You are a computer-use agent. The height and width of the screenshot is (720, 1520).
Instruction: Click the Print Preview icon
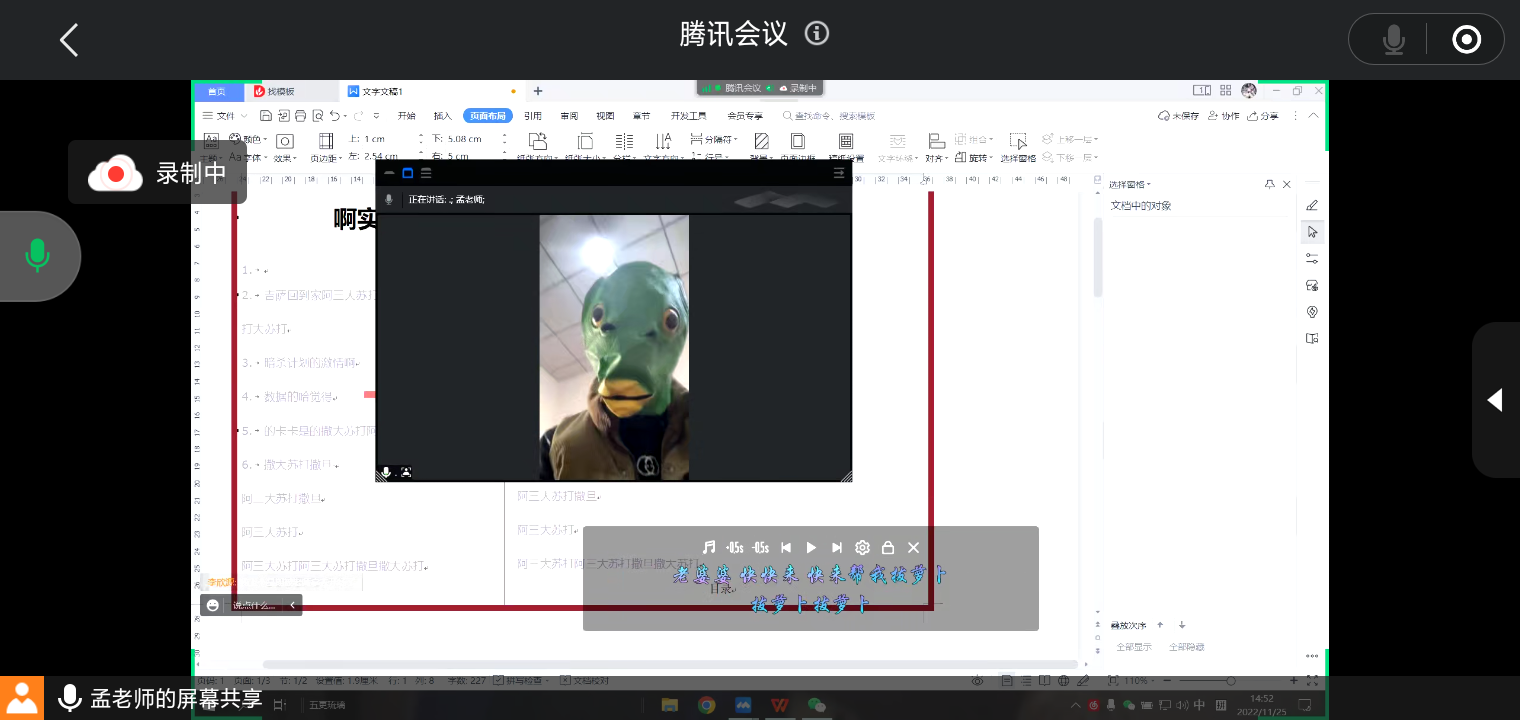(317, 116)
